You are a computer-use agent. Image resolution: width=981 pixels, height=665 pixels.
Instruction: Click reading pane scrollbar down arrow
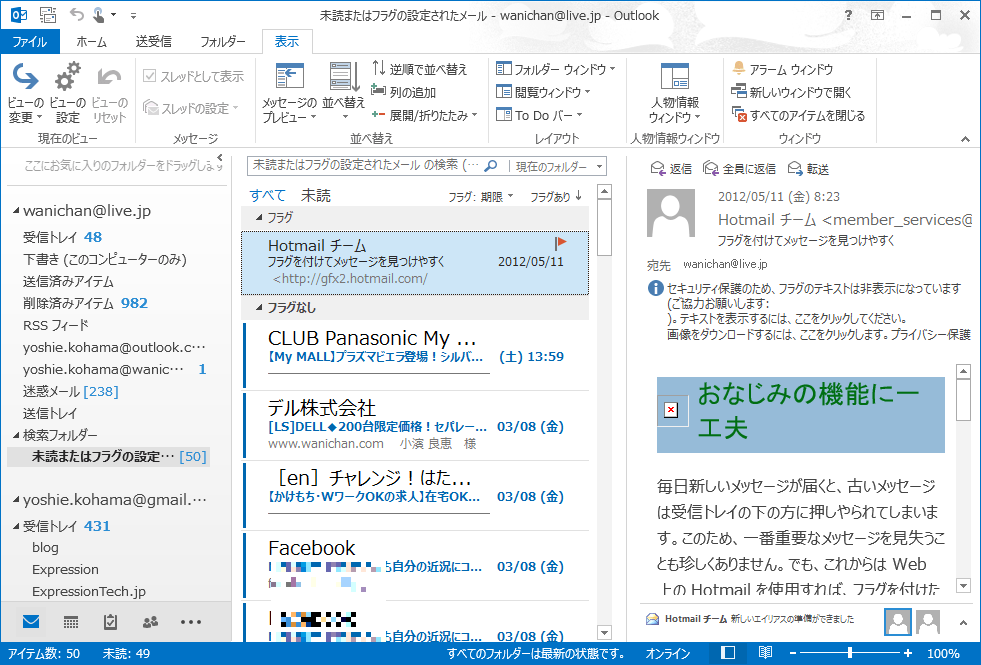[x=963, y=586]
